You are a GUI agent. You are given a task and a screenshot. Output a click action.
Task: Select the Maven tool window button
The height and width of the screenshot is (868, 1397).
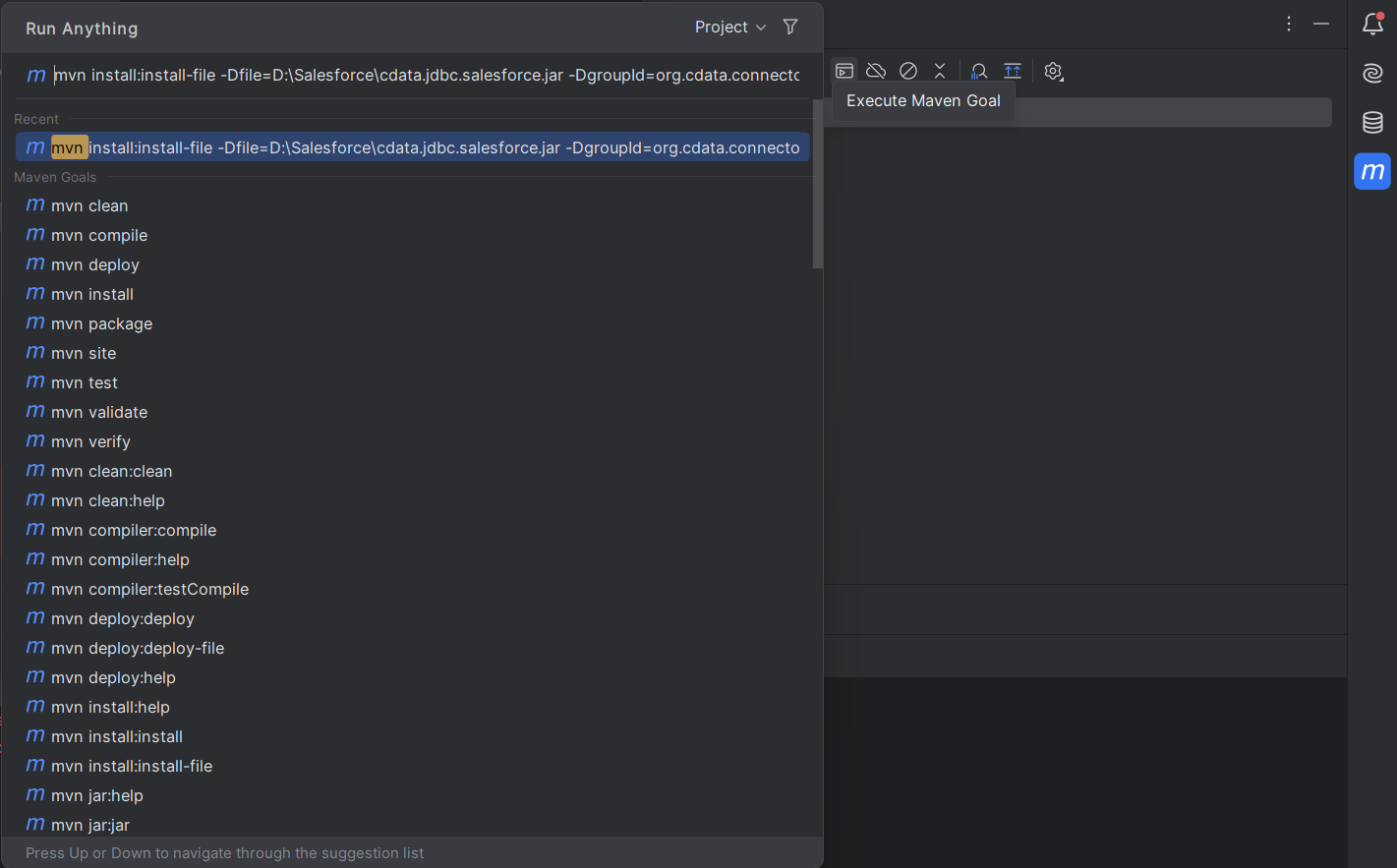pos(1372,171)
